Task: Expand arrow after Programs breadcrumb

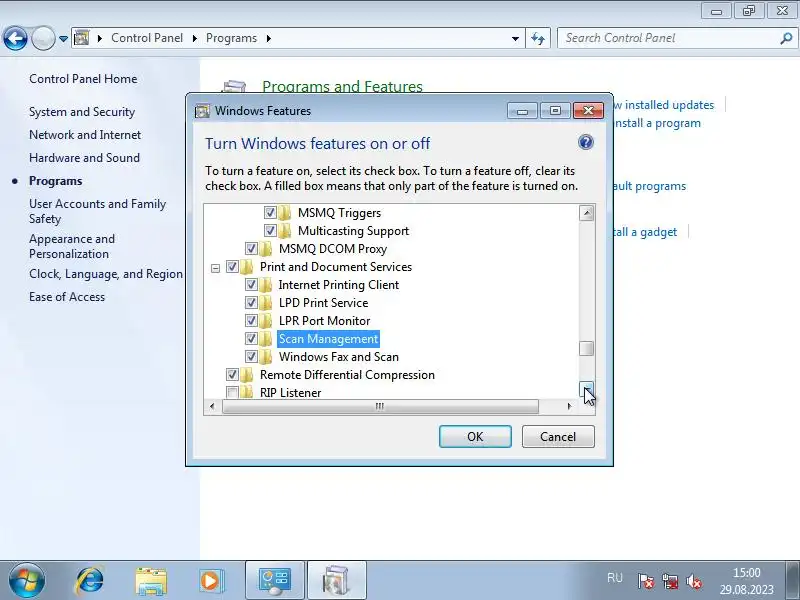Action: (268, 38)
